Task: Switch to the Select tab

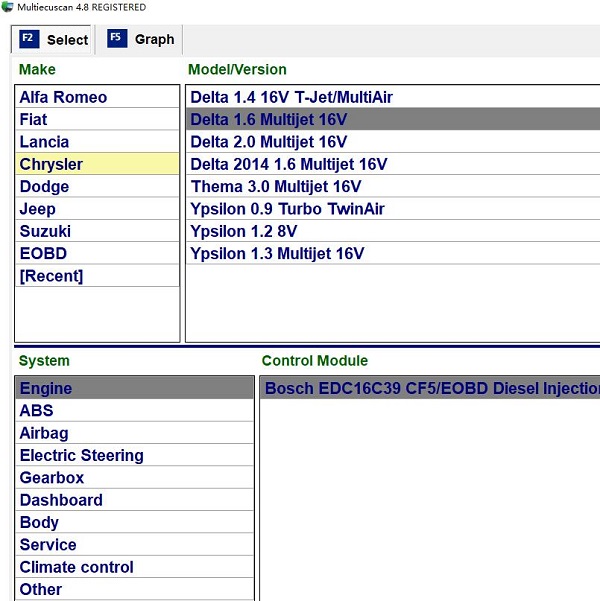Action: point(51,39)
